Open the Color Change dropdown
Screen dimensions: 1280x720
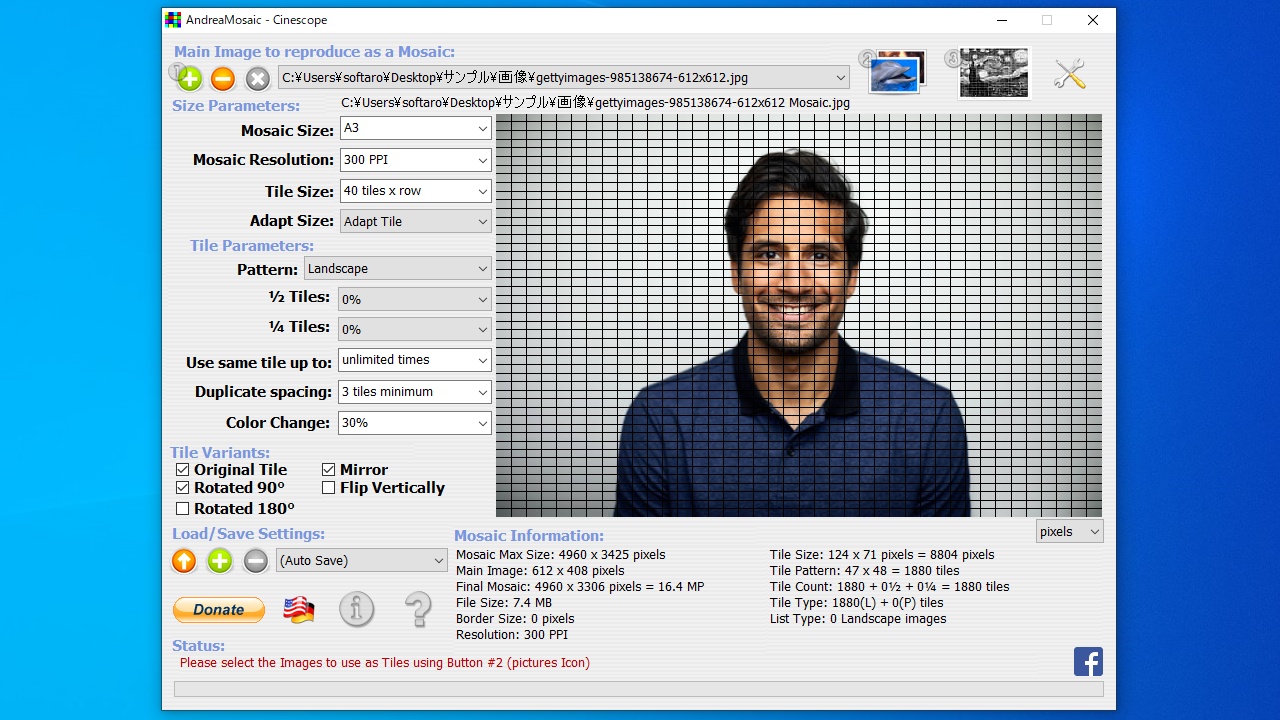(415, 423)
